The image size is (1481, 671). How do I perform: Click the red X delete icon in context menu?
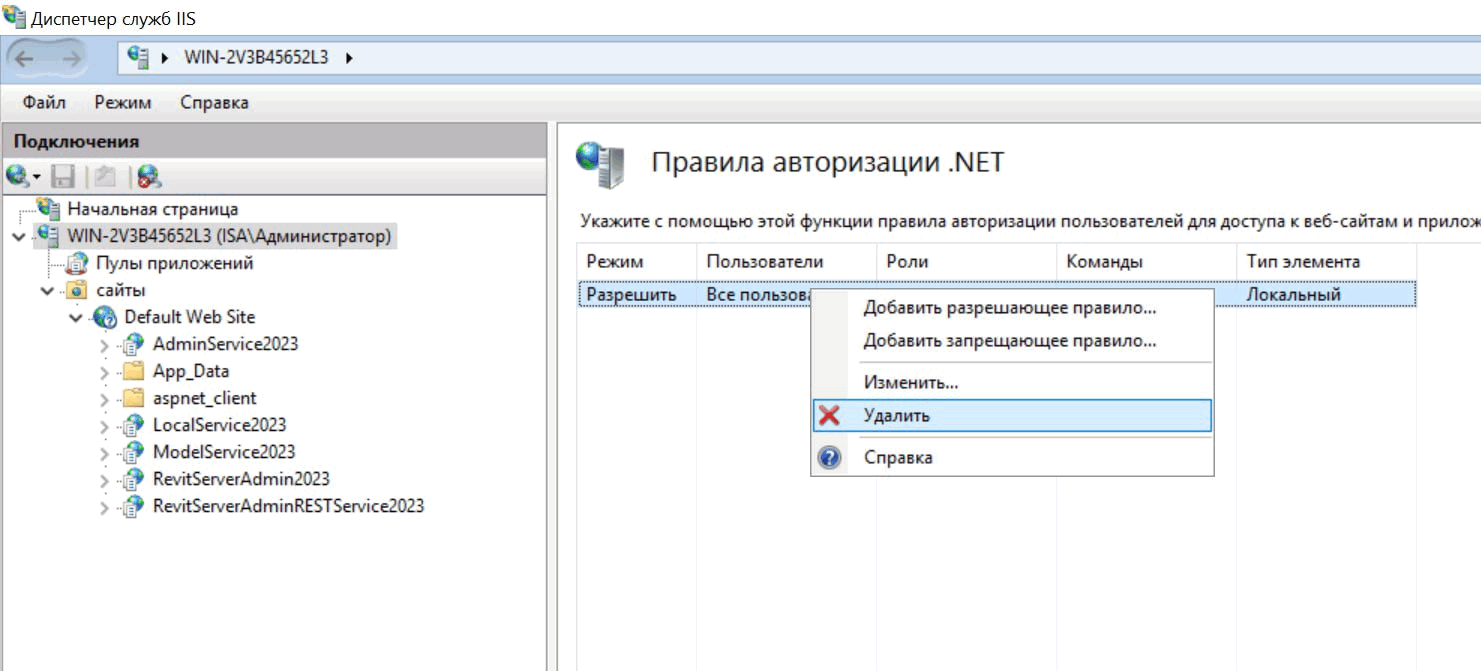point(829,416)
